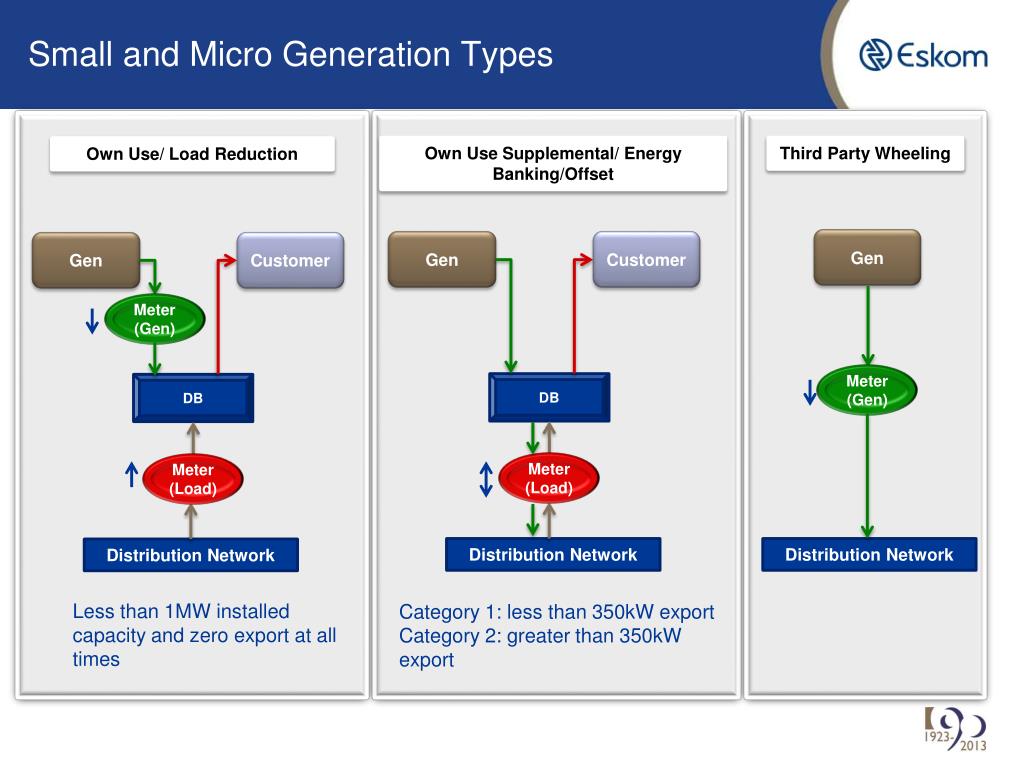Image resolution: width=1024 pixels, height=768 pixels.
Task: Select the Gen box in Energy Banking panel
Action: coord(442,259)
